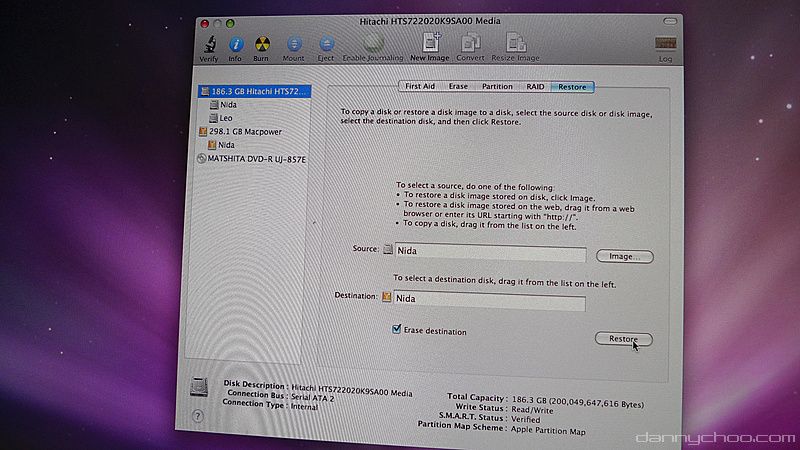Viewport: 800px width, 450px height.
Task: Click the Connection Bus Serial ATA 2 text
Action: point(312,397)
